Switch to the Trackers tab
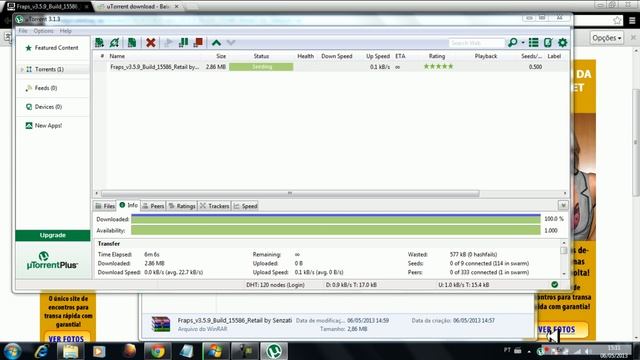 [215, 206]
